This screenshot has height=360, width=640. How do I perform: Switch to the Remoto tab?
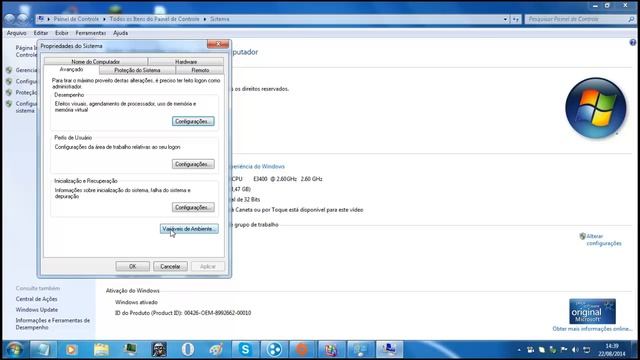tap(200, 70)
